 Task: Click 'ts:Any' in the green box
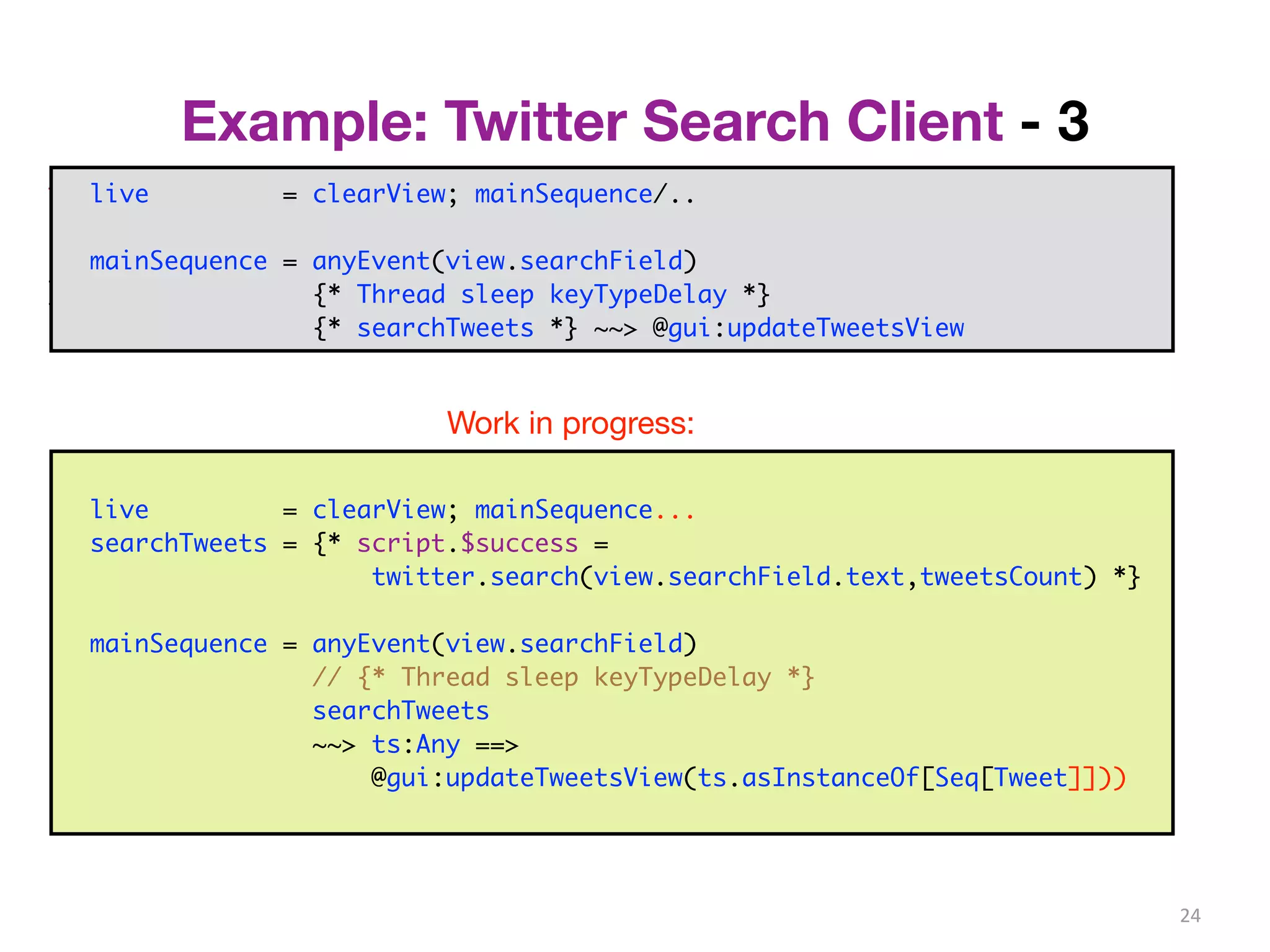pos(415,744)
